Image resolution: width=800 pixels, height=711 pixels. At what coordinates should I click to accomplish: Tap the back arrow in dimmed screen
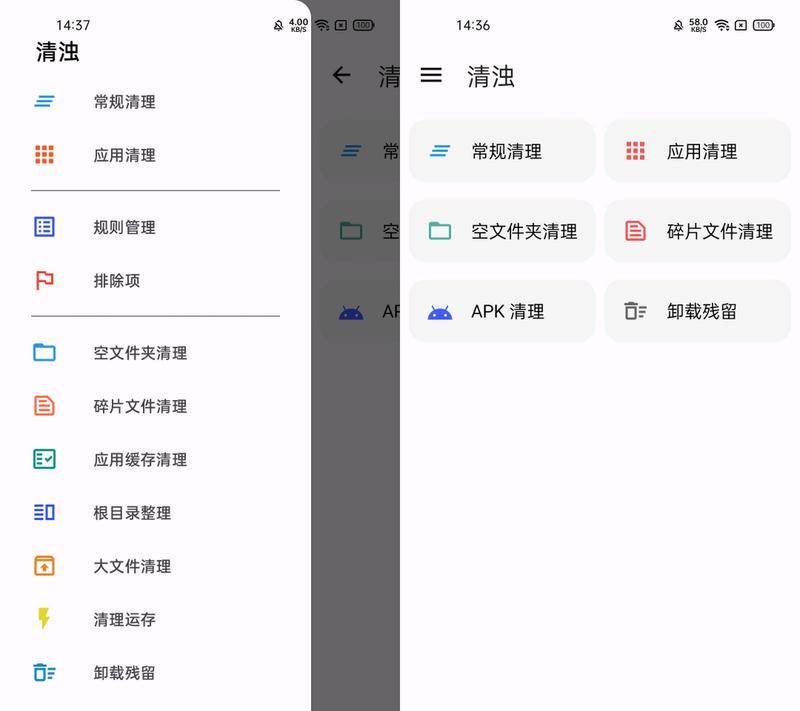click(x=341, y=75)
